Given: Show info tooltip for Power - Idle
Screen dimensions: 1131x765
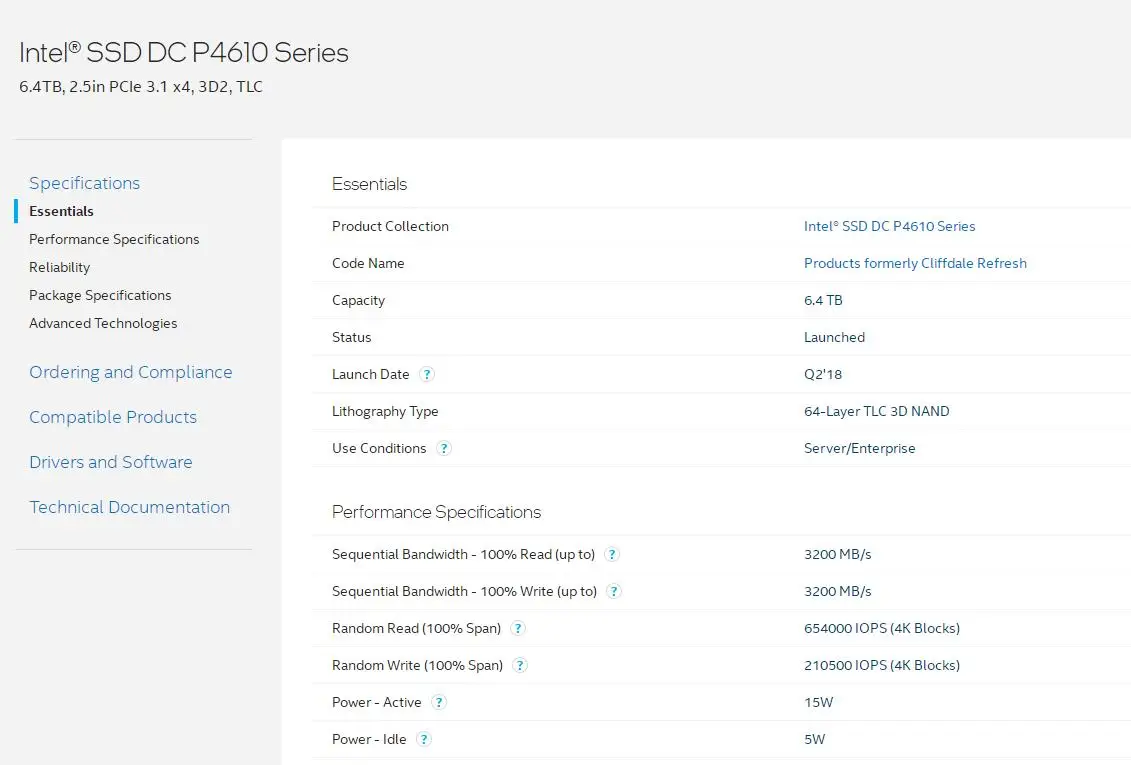Looking at the screenshot, I should pos(424,739).
